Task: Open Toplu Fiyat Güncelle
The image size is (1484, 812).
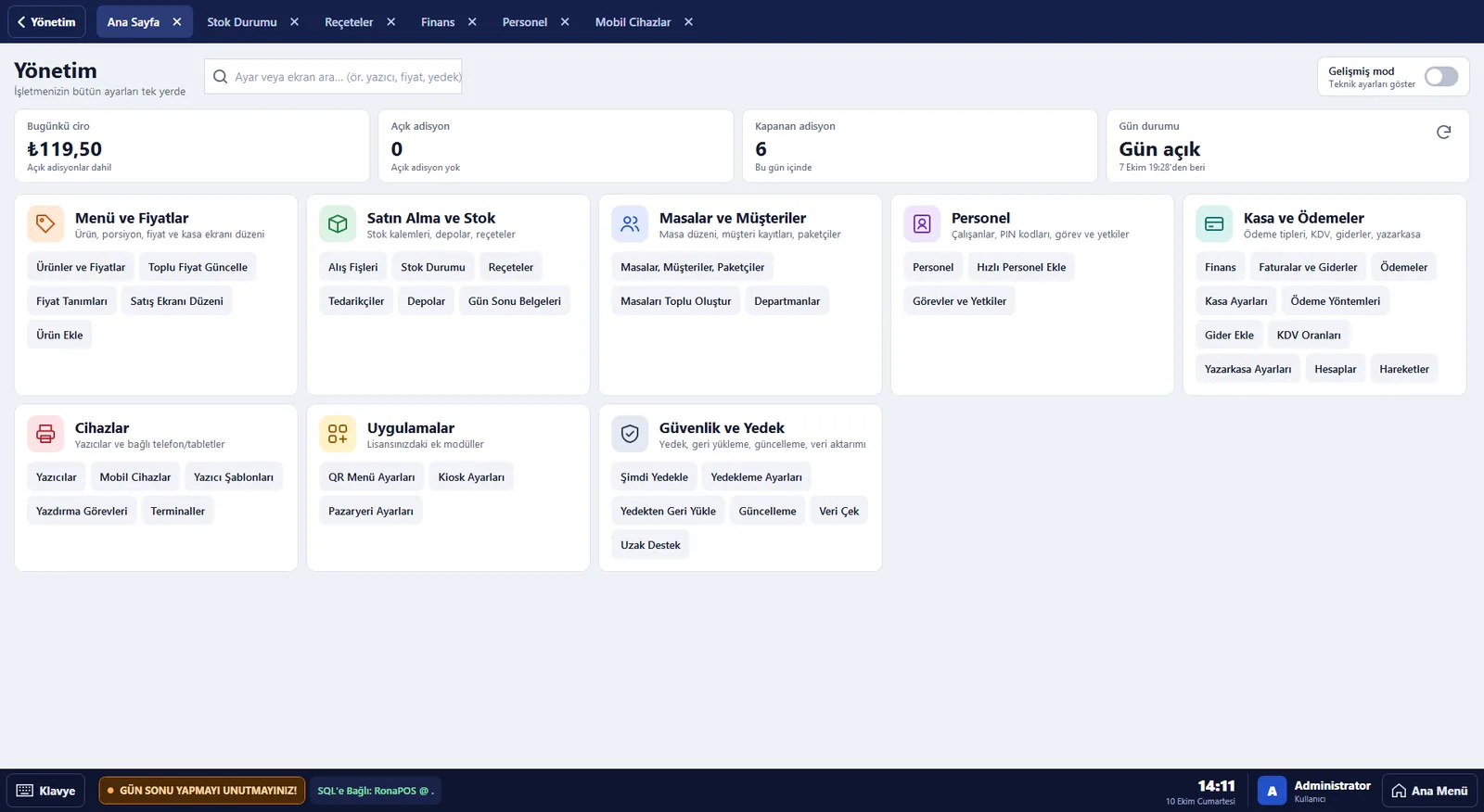Action: [x=198, y=267]
